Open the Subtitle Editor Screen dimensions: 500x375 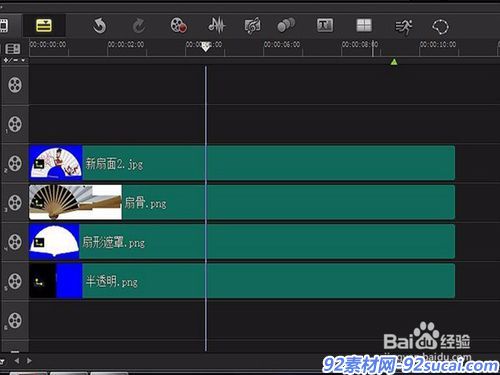tap(325, 25)
